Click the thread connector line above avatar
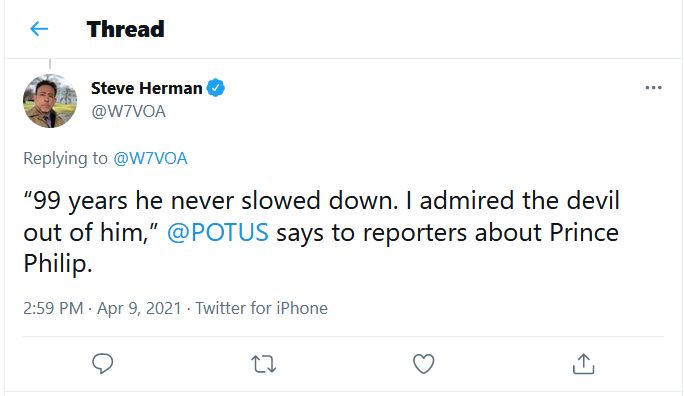The height and width of the screenshot is (396, 684). 50,64
